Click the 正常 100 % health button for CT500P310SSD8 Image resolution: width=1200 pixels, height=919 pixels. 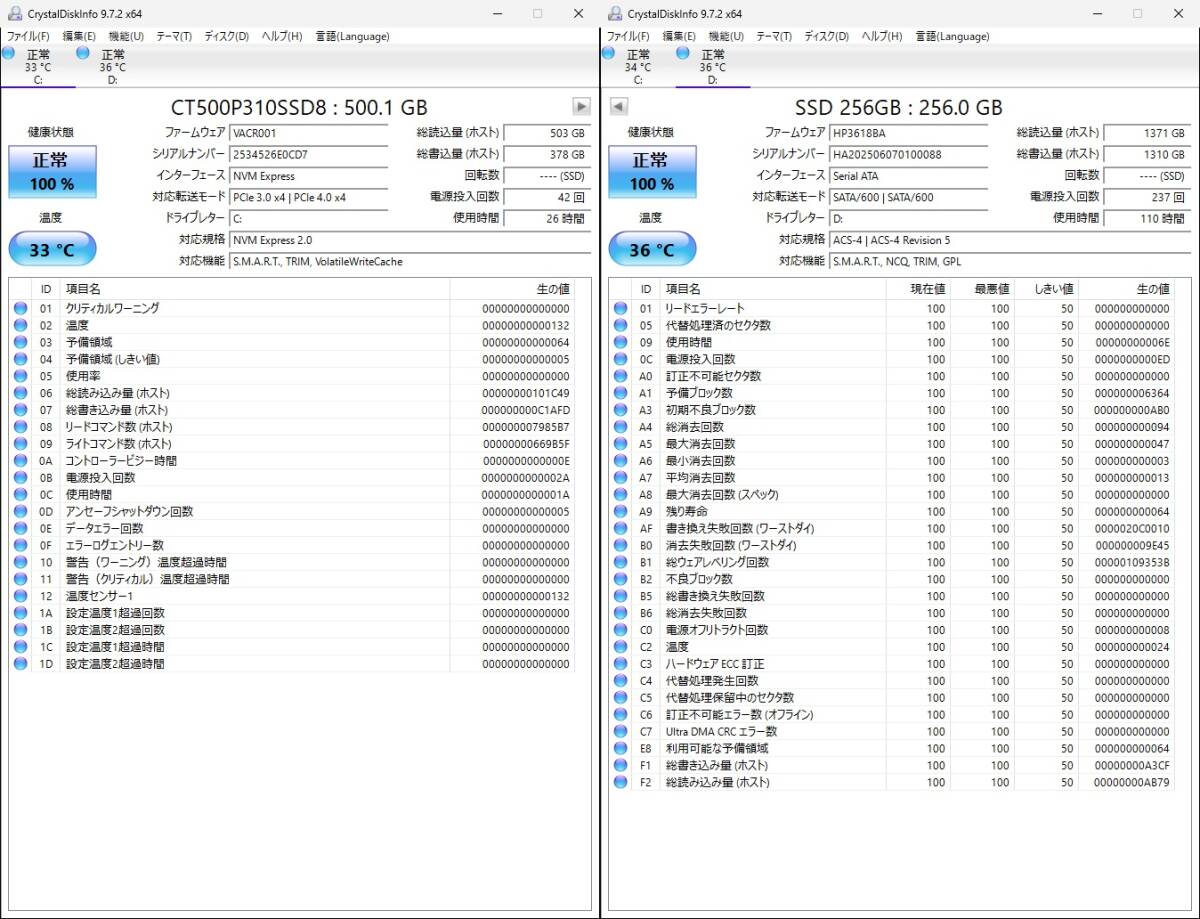click(52, 172)
